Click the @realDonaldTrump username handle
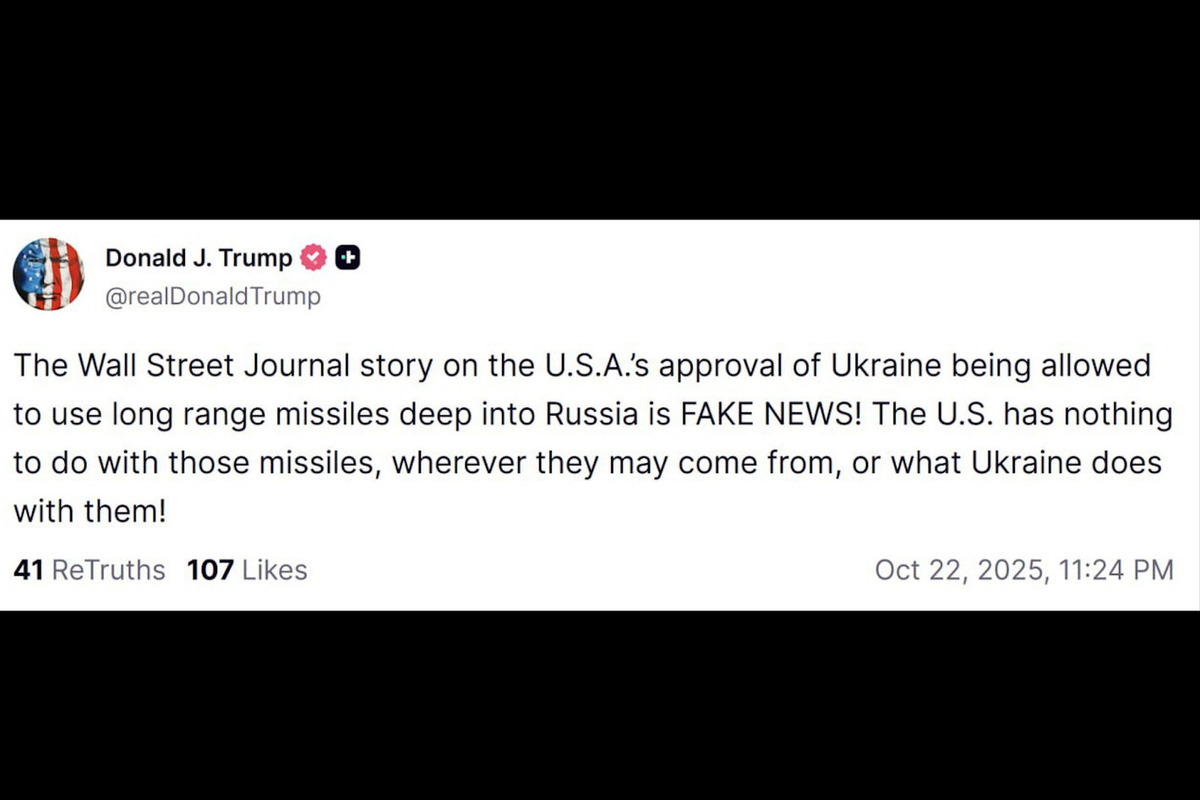The width and height of the screenshot is (1200, 800). 214,296
